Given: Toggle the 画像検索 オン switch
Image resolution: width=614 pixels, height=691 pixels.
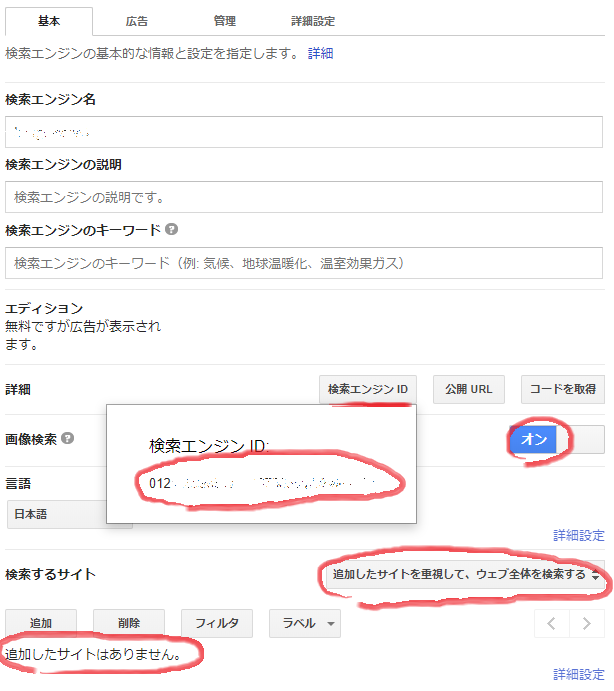Looking at the screenshot, I should point(556,440).
